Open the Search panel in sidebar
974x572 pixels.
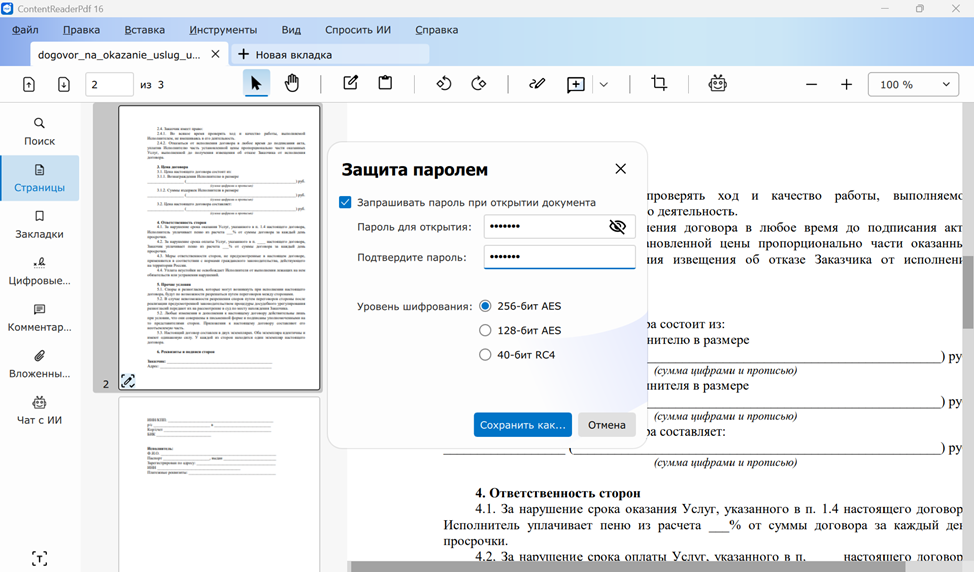pyautogui.click(x=39, y=131)
